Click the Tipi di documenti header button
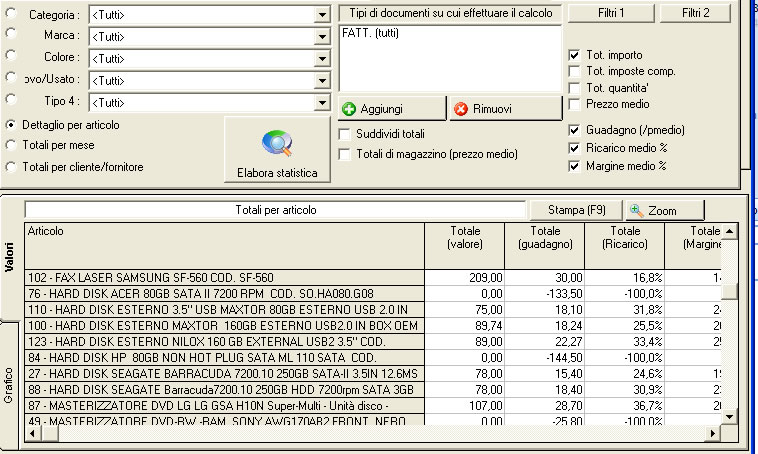Image resolution: width=758 pixels, height=454 pixels. [451, 13]
